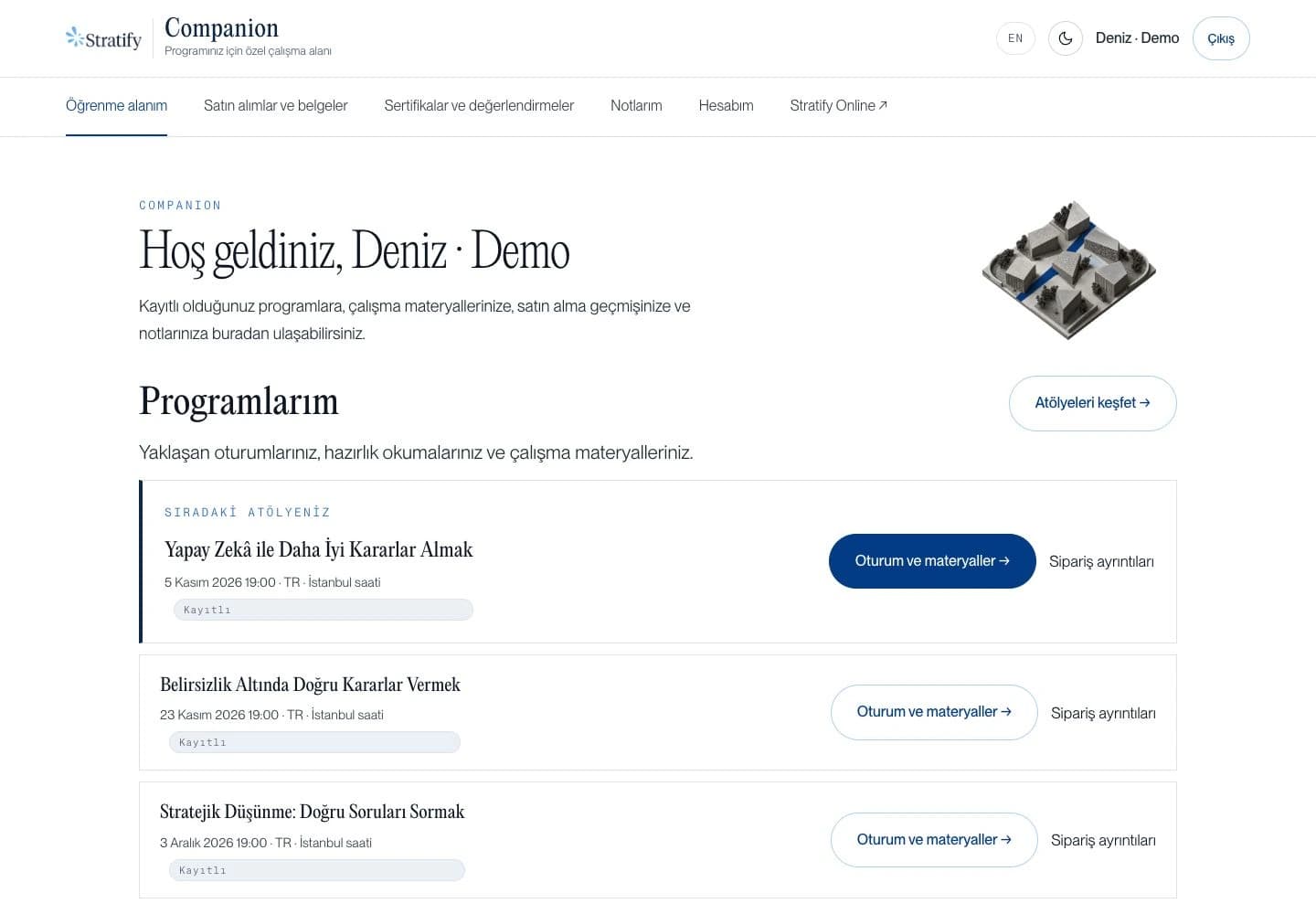This screenshot has width=1316, height=914.
Task: Click the Kayıtlı badge under Stratejik Düşünme workshop
Action: click(317, 870)
